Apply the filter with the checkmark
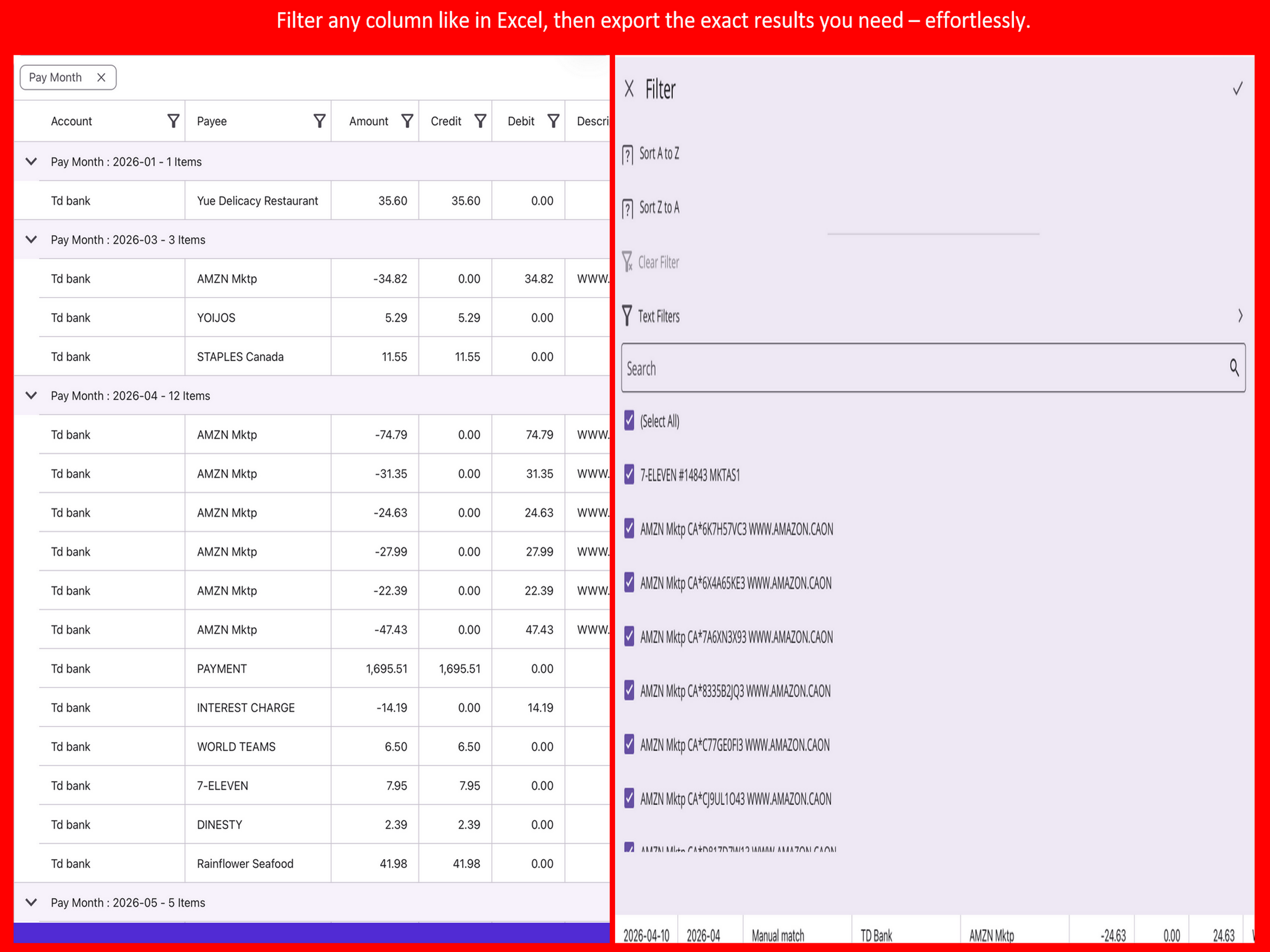1270x952 pixels. click(1237, 88)
